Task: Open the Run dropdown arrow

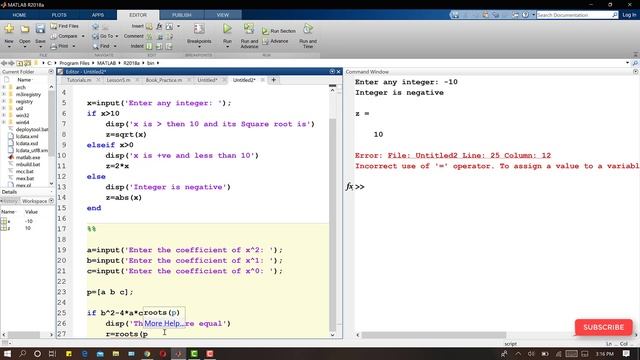Action: [x=227, y=47]
